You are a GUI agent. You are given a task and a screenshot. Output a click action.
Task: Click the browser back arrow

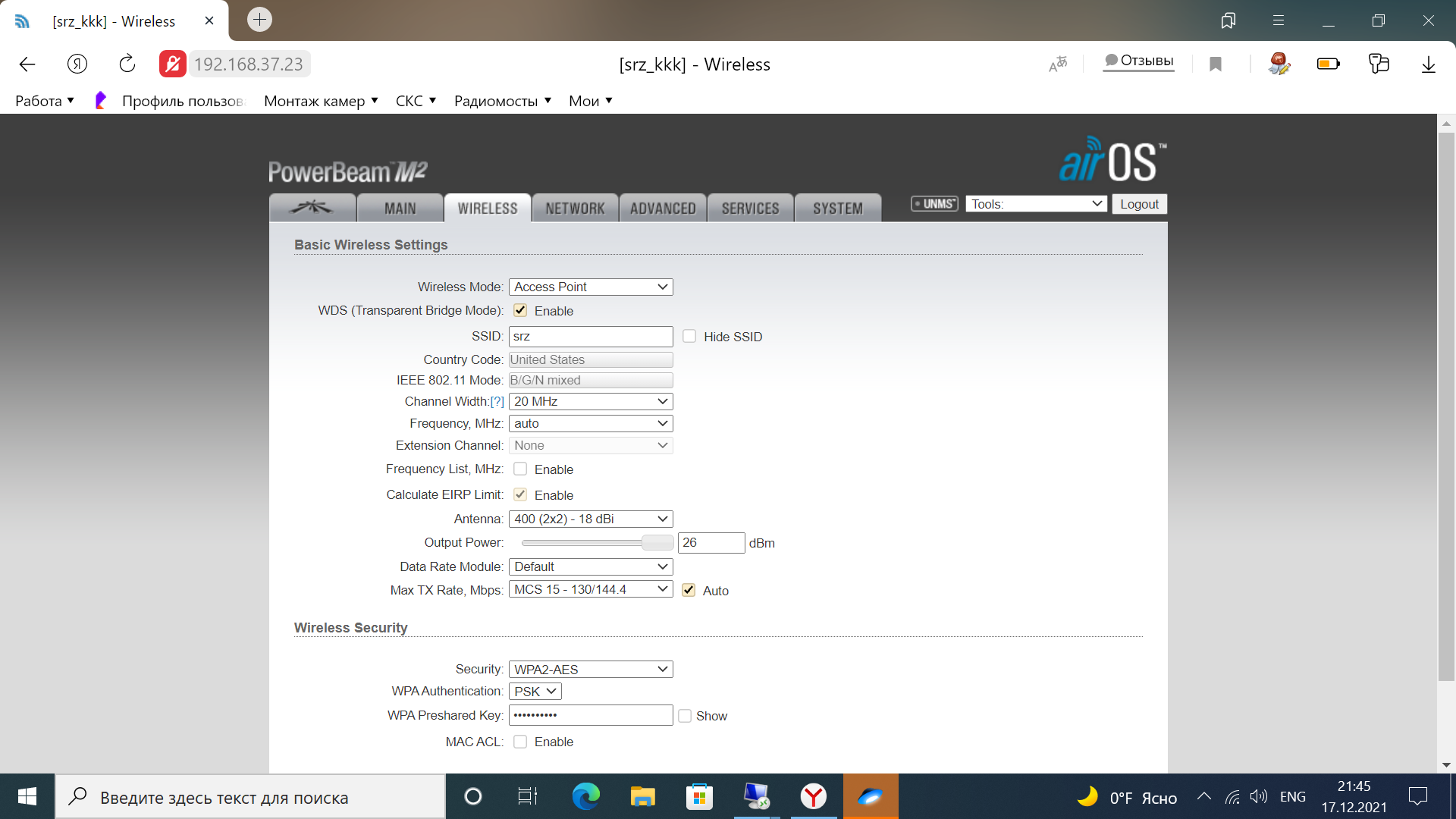tap(27, 64)
